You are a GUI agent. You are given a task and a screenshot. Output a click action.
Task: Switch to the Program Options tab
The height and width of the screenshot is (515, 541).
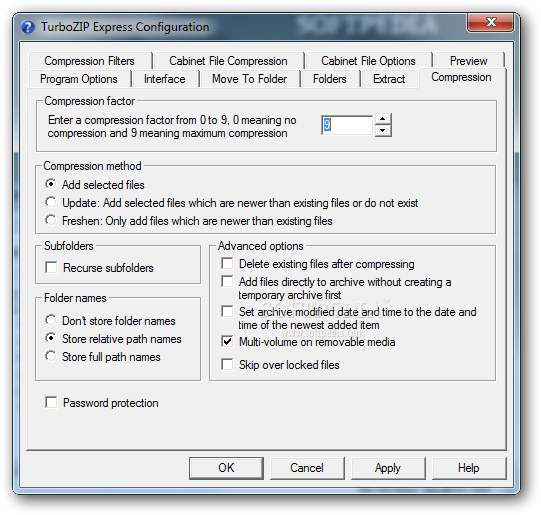79,79
